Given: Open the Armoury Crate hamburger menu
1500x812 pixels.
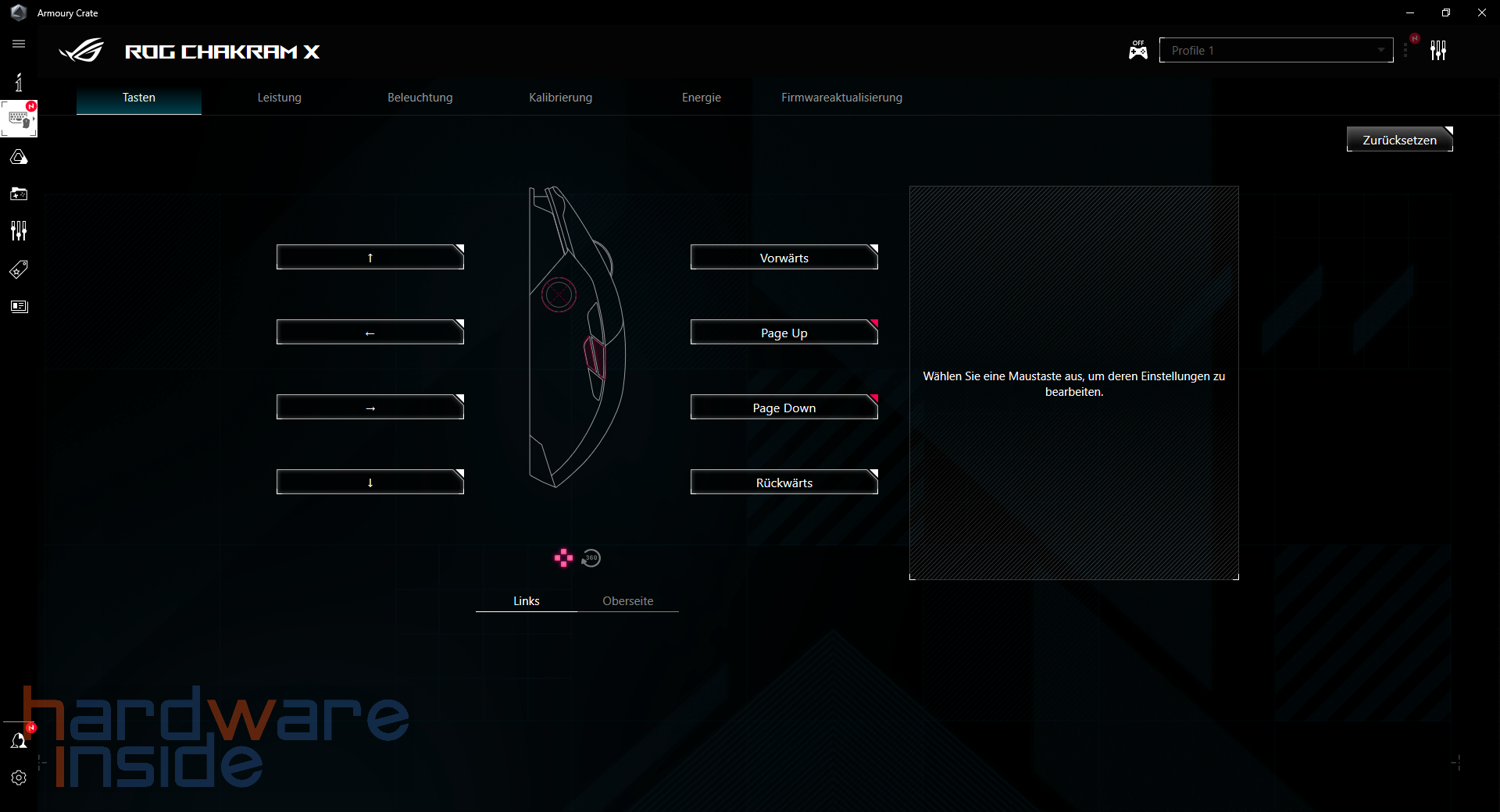Looking at the screenshot, I should coord(19,45).
